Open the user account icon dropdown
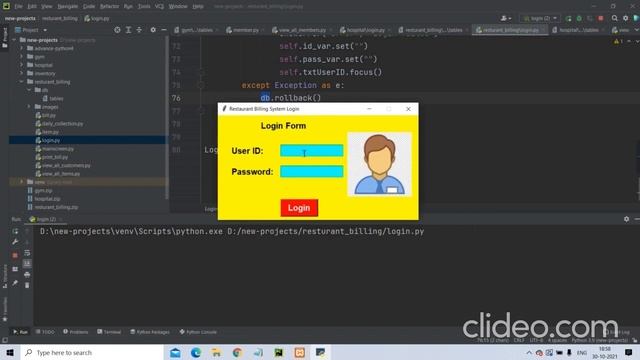The width and height of the screenshot is (640, 360). (x=506, y=18)
